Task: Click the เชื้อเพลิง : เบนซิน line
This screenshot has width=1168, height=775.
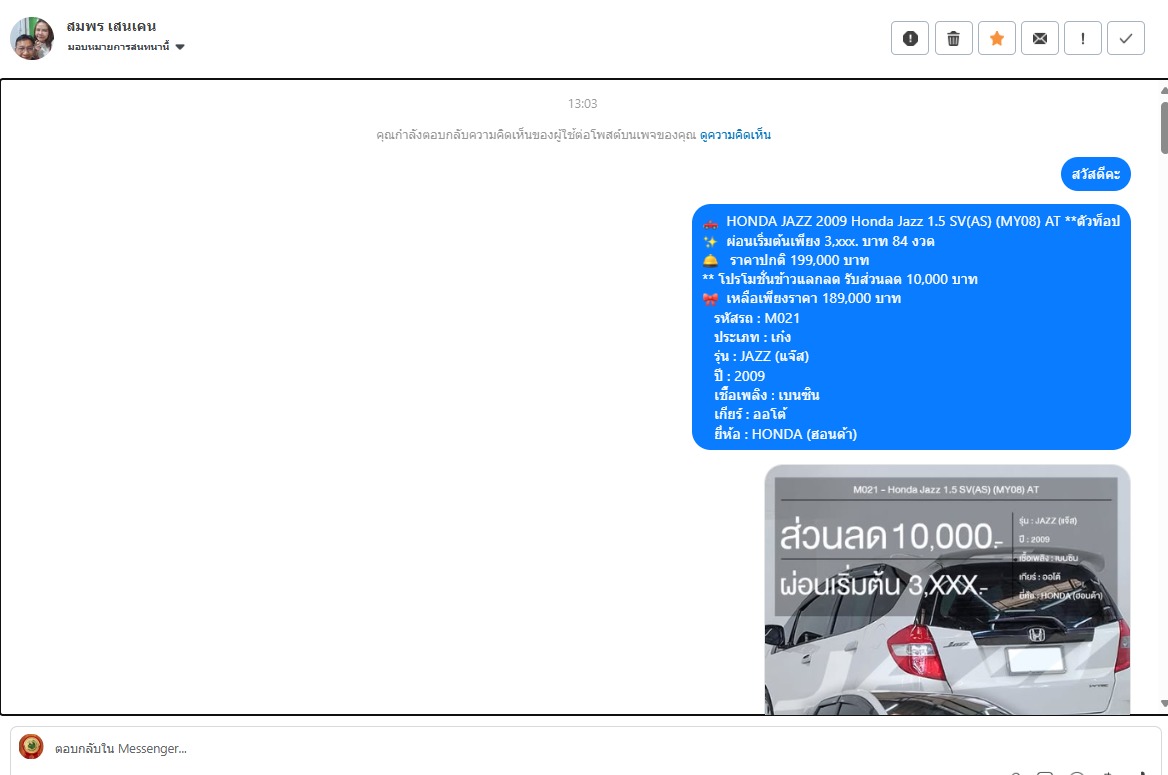Action: point(766,395)
